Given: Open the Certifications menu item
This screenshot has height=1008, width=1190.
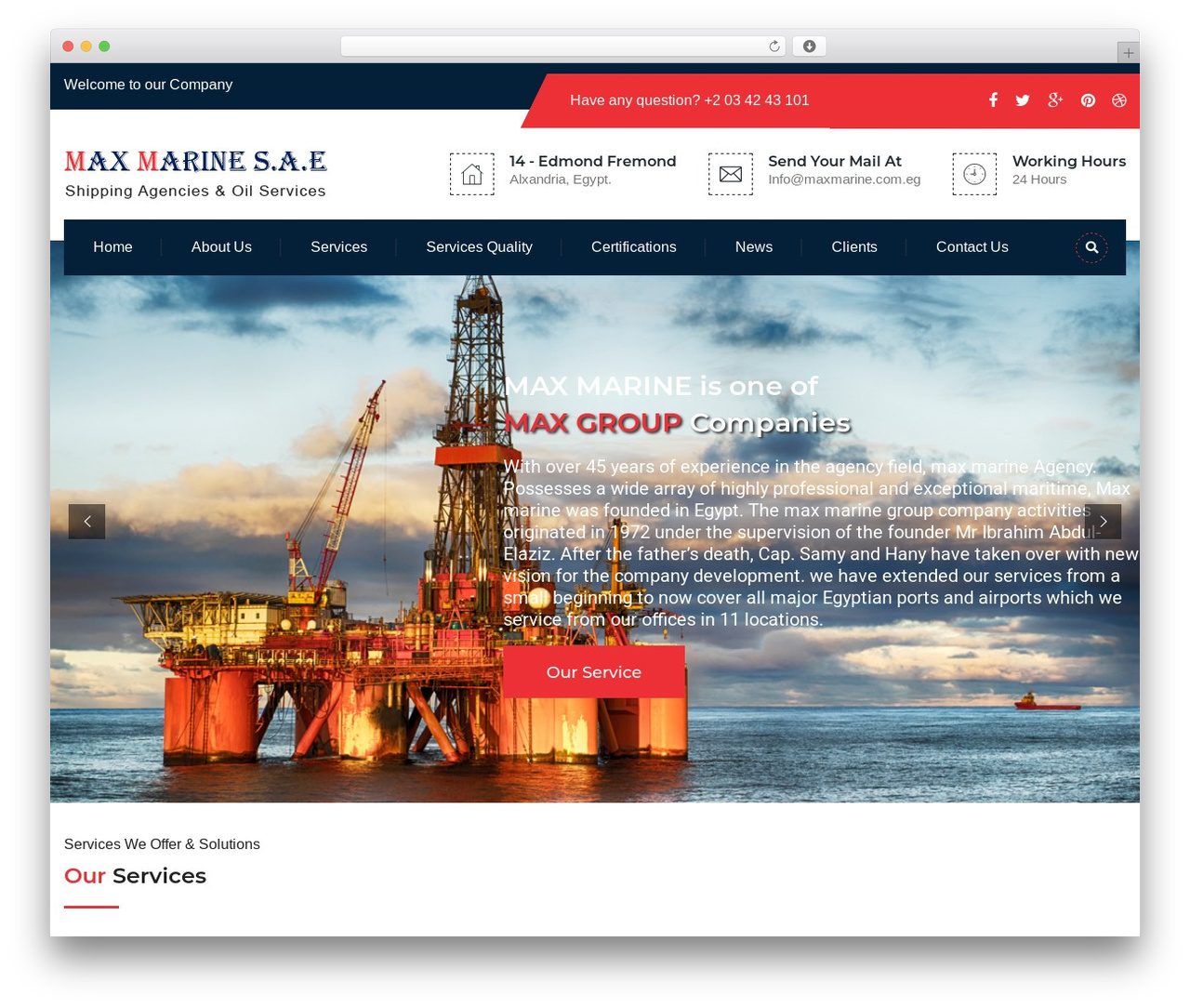Looking at the screenshot, I should [x=634, y=247].
